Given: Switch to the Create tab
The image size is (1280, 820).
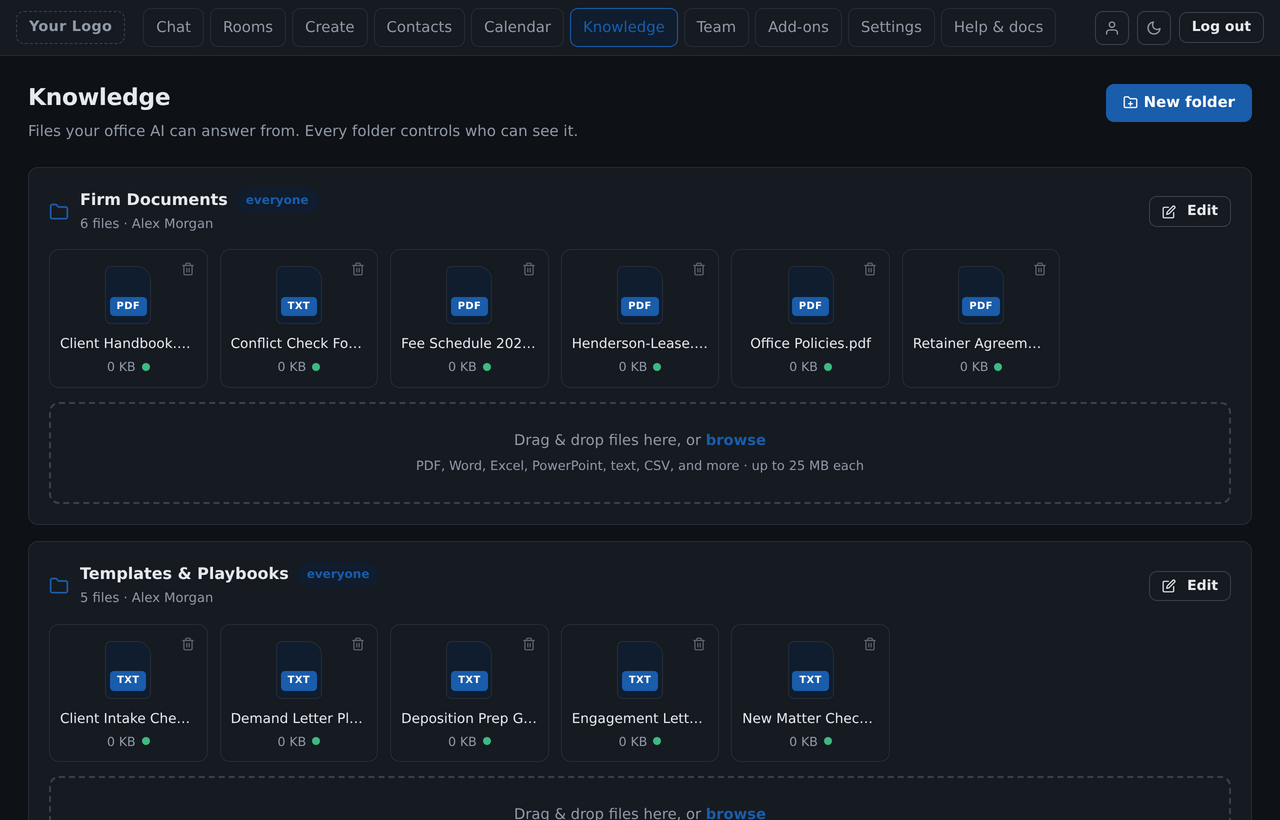Looking at the screenshot, I should click(x=330, y=27).
